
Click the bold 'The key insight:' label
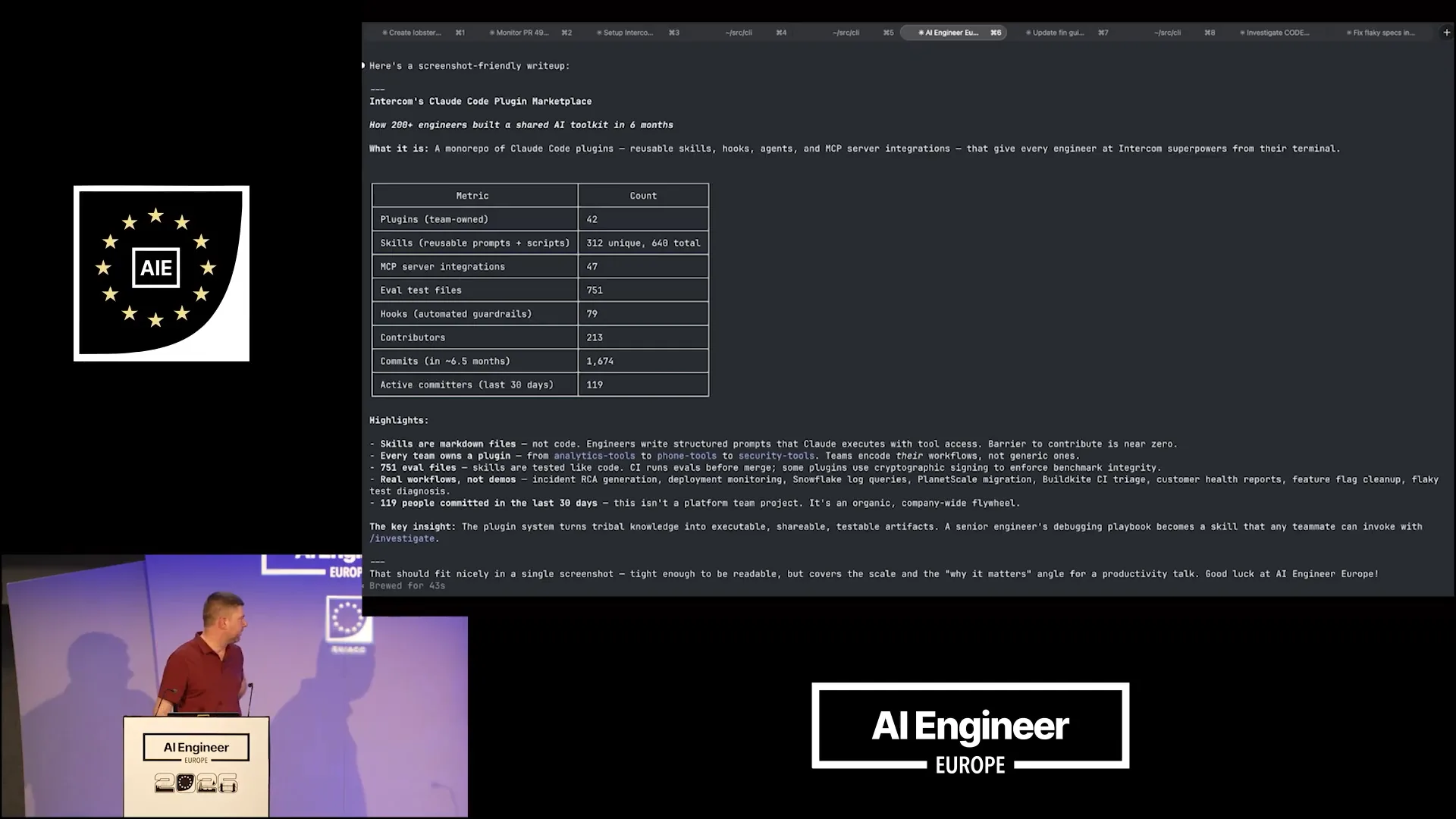click(413, 526)
